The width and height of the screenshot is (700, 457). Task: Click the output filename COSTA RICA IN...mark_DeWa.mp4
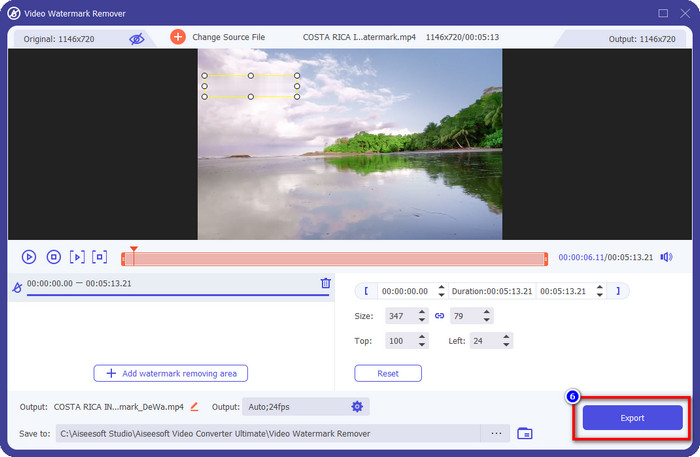pos(119,407)
